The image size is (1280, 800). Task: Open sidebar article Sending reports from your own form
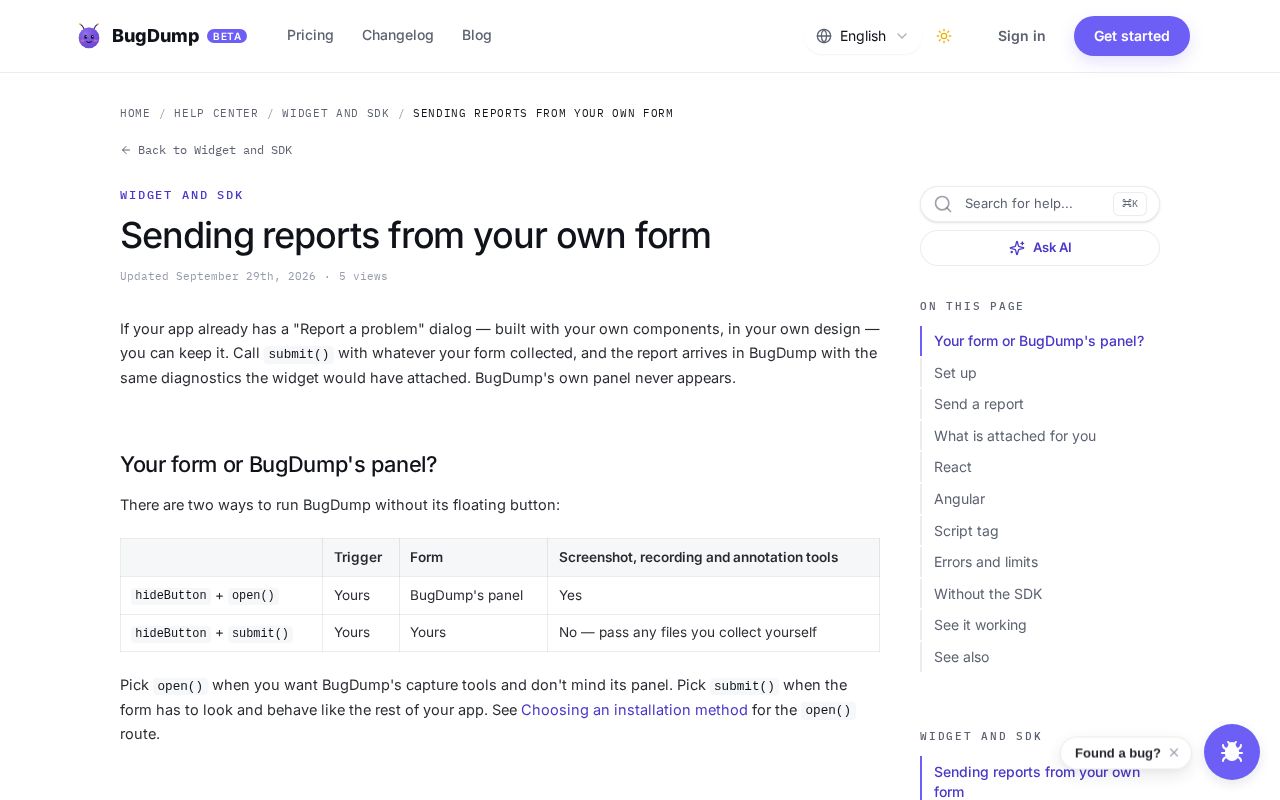point(1037,781)
